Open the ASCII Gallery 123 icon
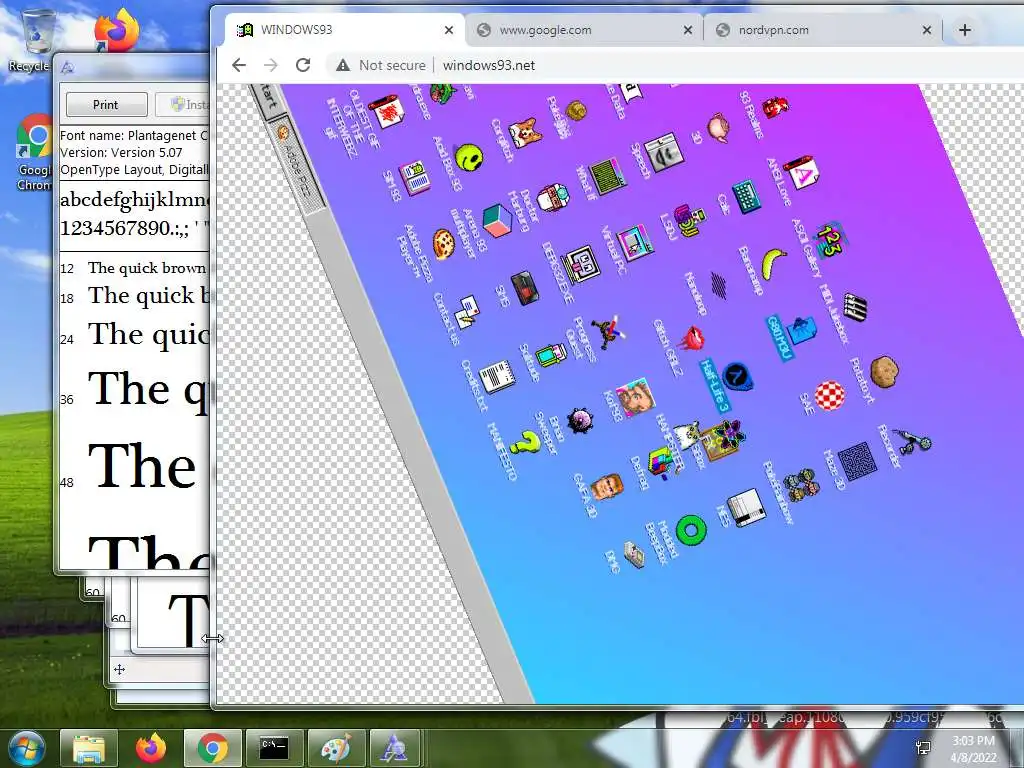1024x768 pixels. [829, 240]
